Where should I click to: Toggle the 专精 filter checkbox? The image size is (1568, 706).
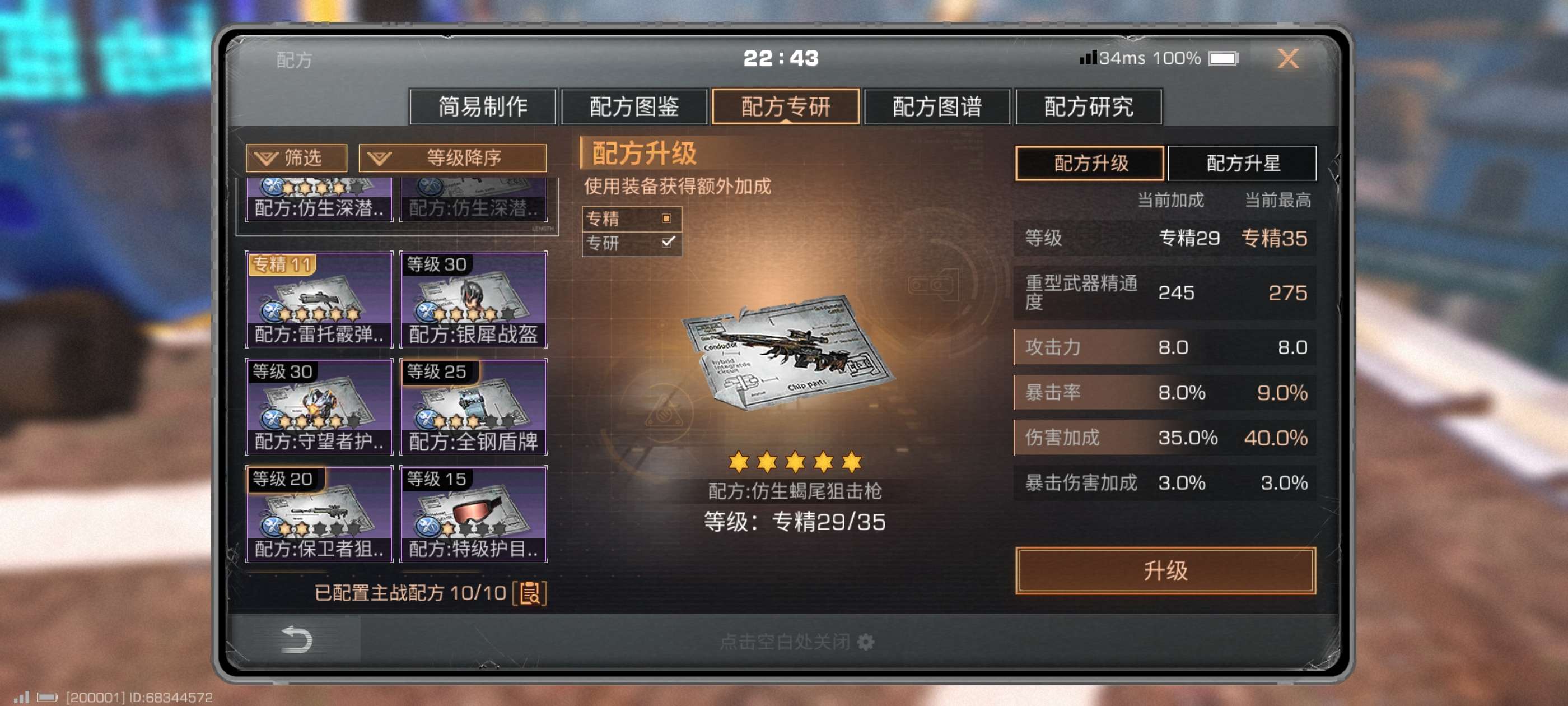[x=666, y=218]
